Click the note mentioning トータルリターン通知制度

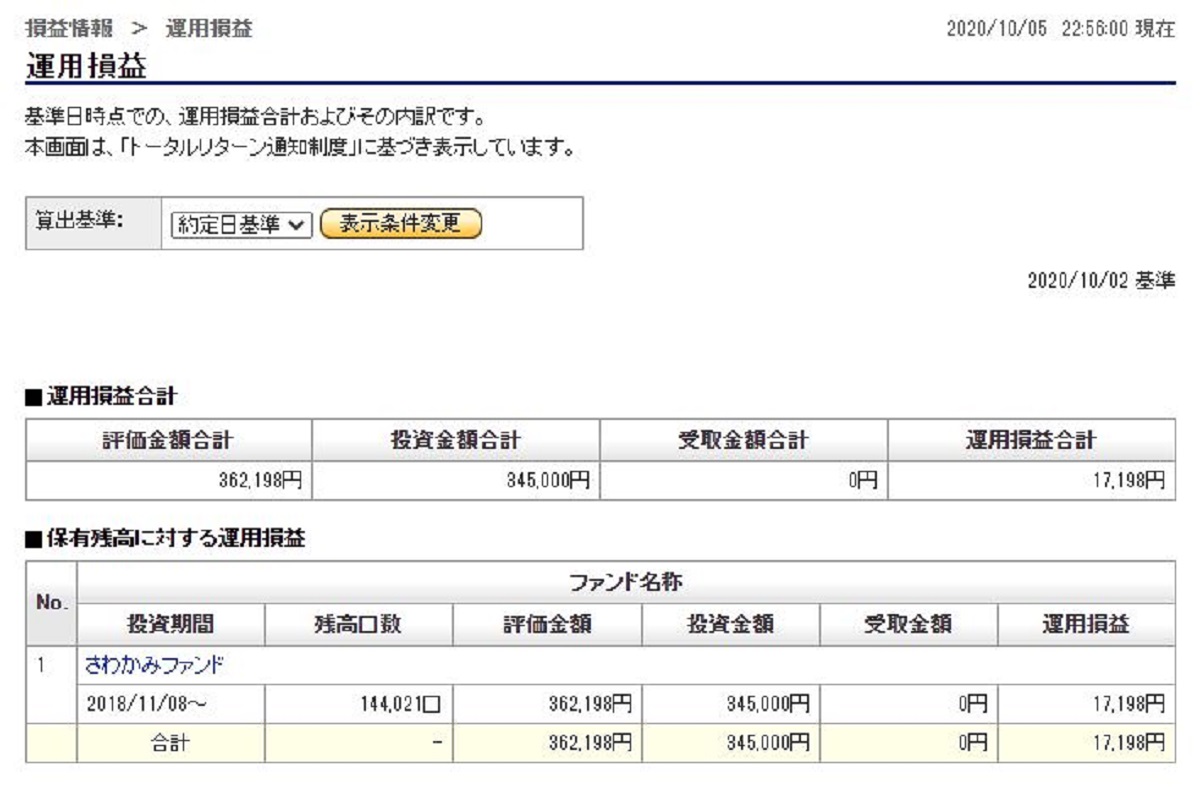click(x=300, y=148)
